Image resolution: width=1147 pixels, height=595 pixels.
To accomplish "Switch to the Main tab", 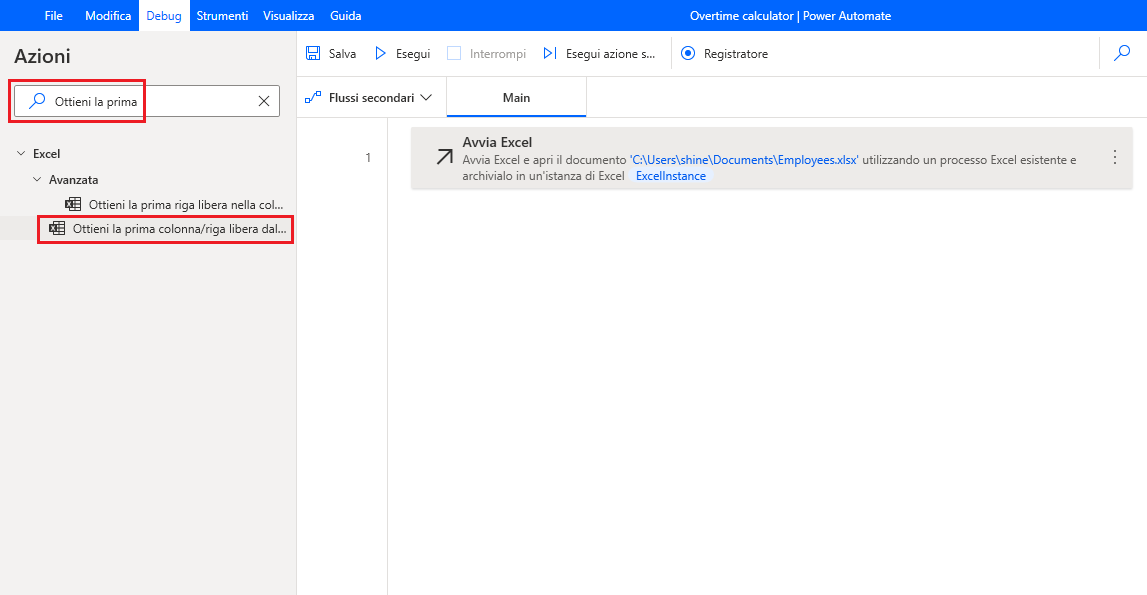I will [x=516, y=97].
